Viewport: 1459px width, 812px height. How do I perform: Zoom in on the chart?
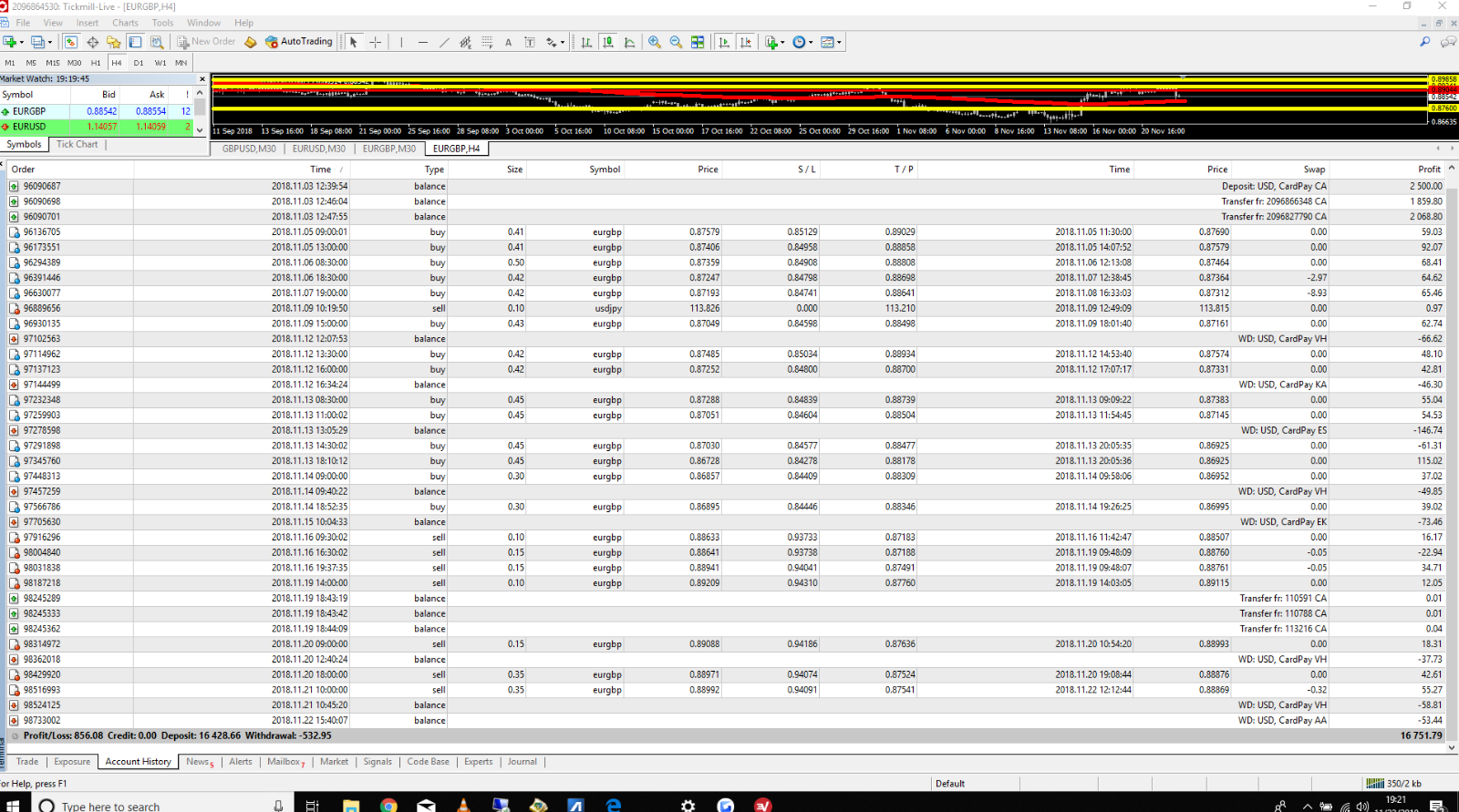(655, 42)
